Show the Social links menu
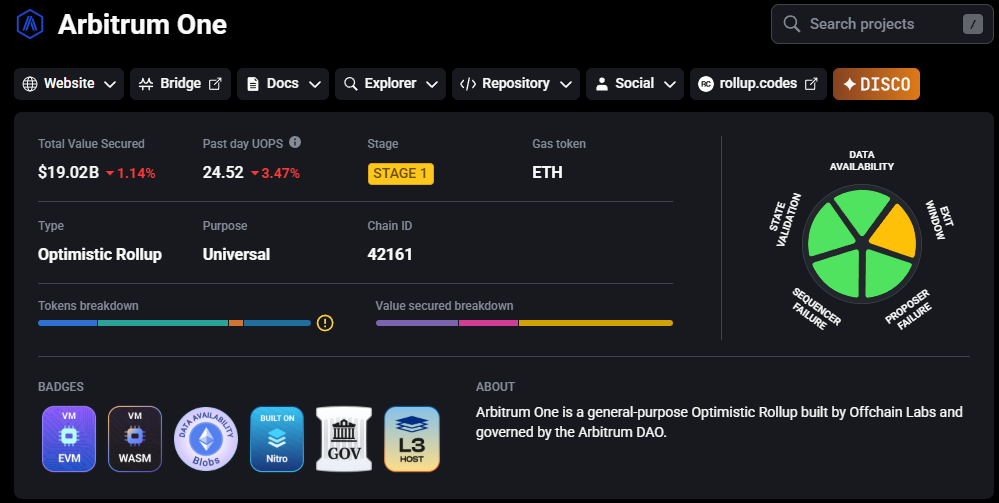 [635, 84]
